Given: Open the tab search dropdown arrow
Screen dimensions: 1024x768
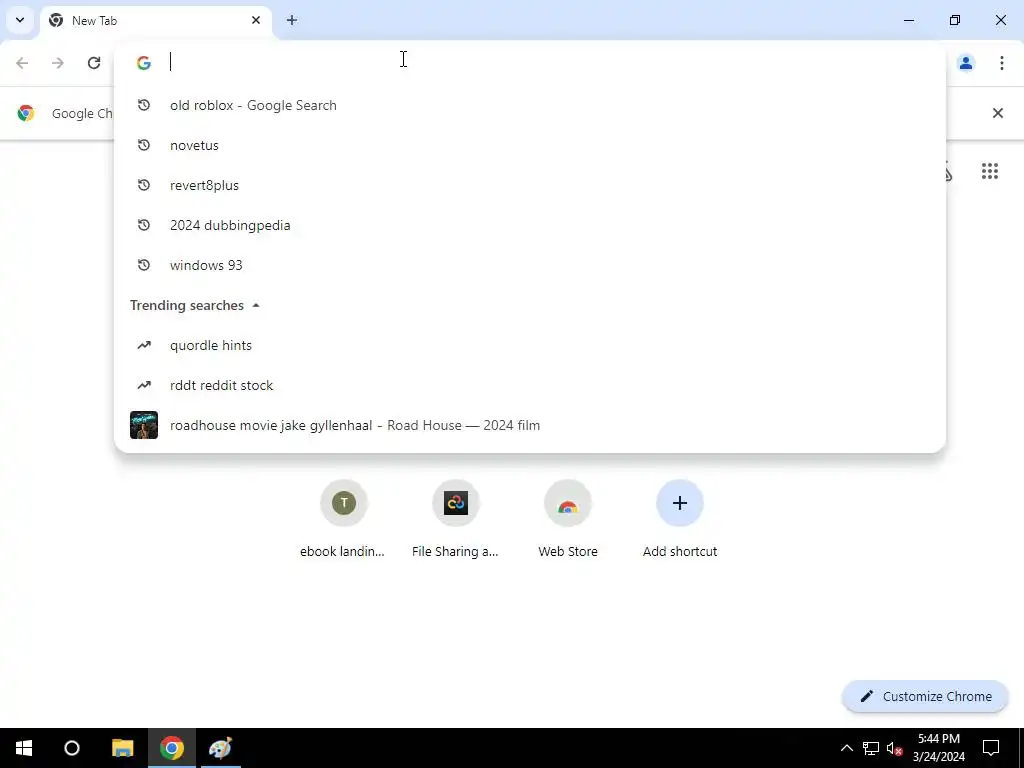Looking at the screenshot, I should click(20, 20).
